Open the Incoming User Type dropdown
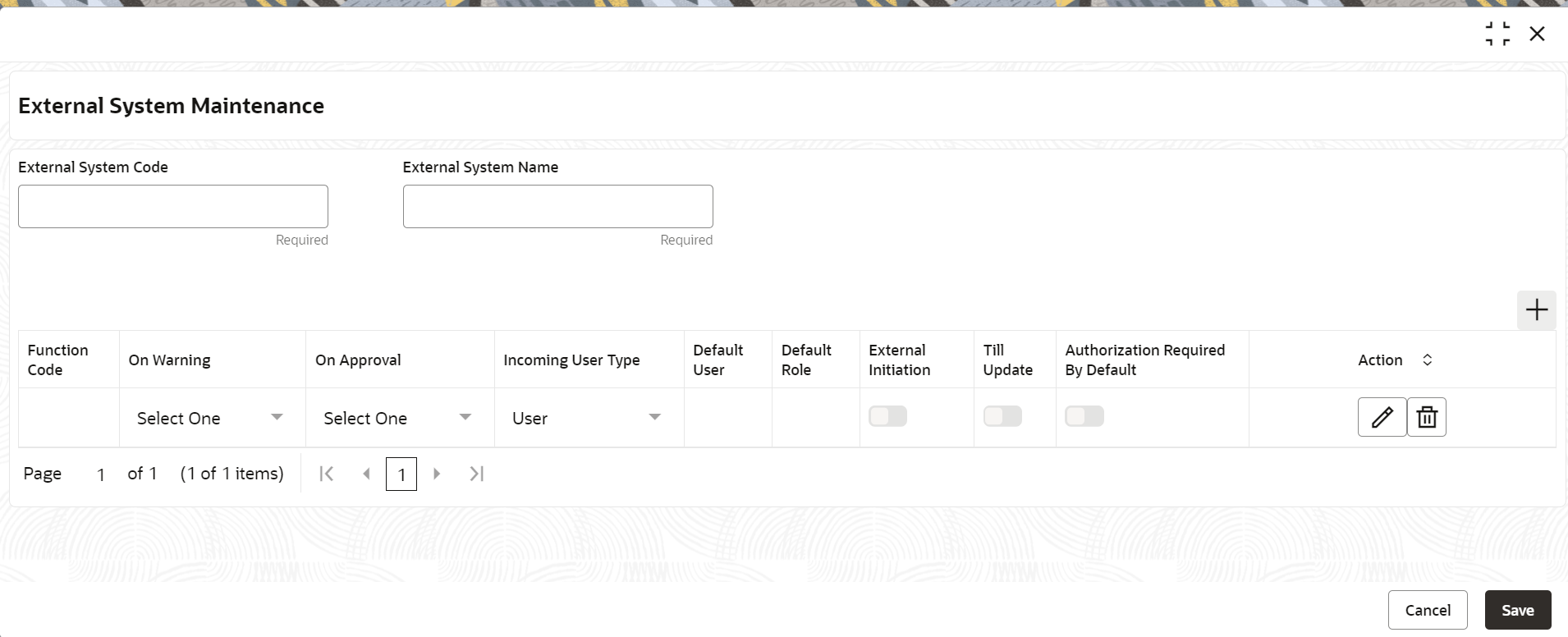This screenshot has height=637, width=1568. click(587, 418)
